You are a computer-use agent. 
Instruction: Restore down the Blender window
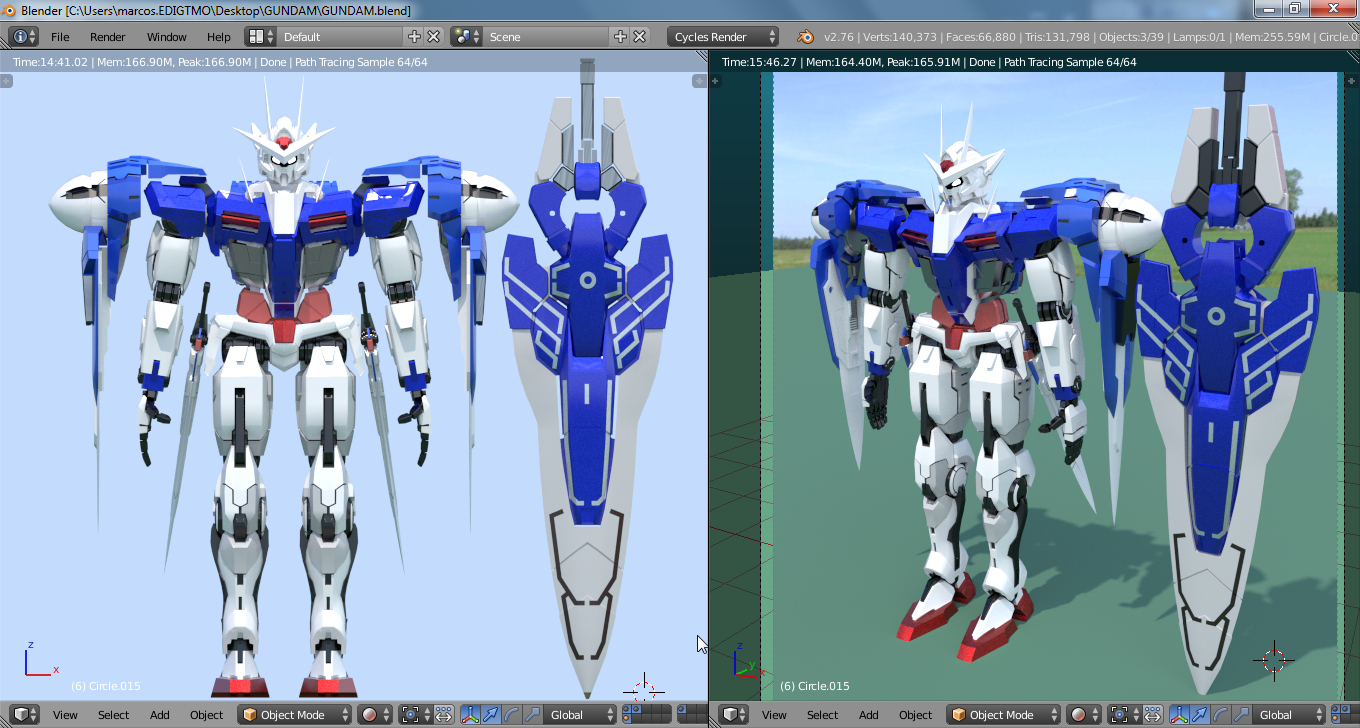(x=1294, y=9)
